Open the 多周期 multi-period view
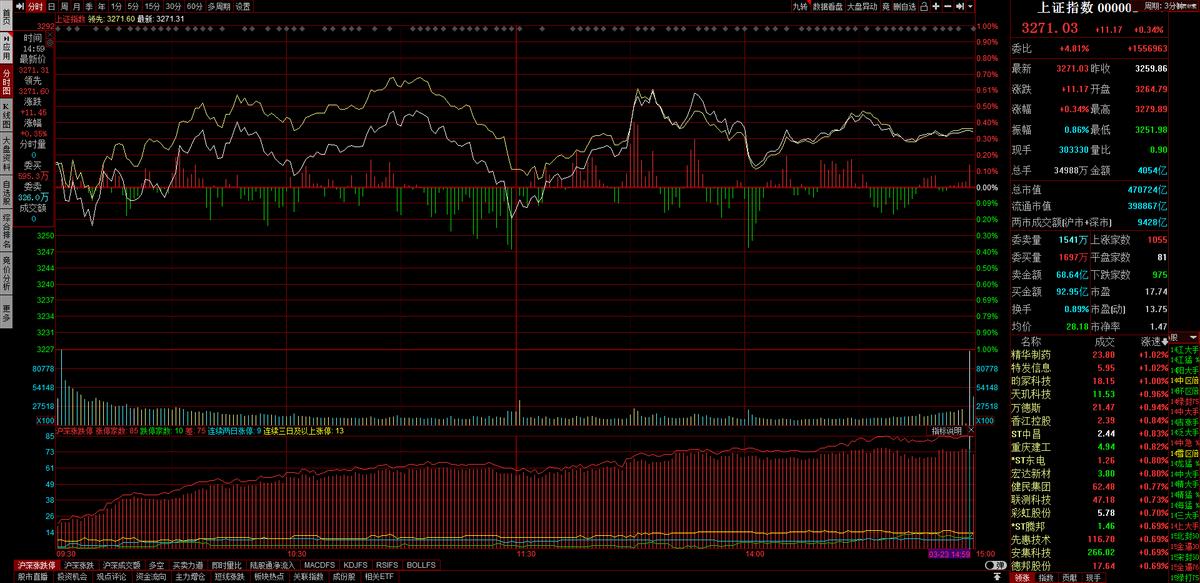Viewport: 1200px width, 583px height. click(x=218, y=6)
